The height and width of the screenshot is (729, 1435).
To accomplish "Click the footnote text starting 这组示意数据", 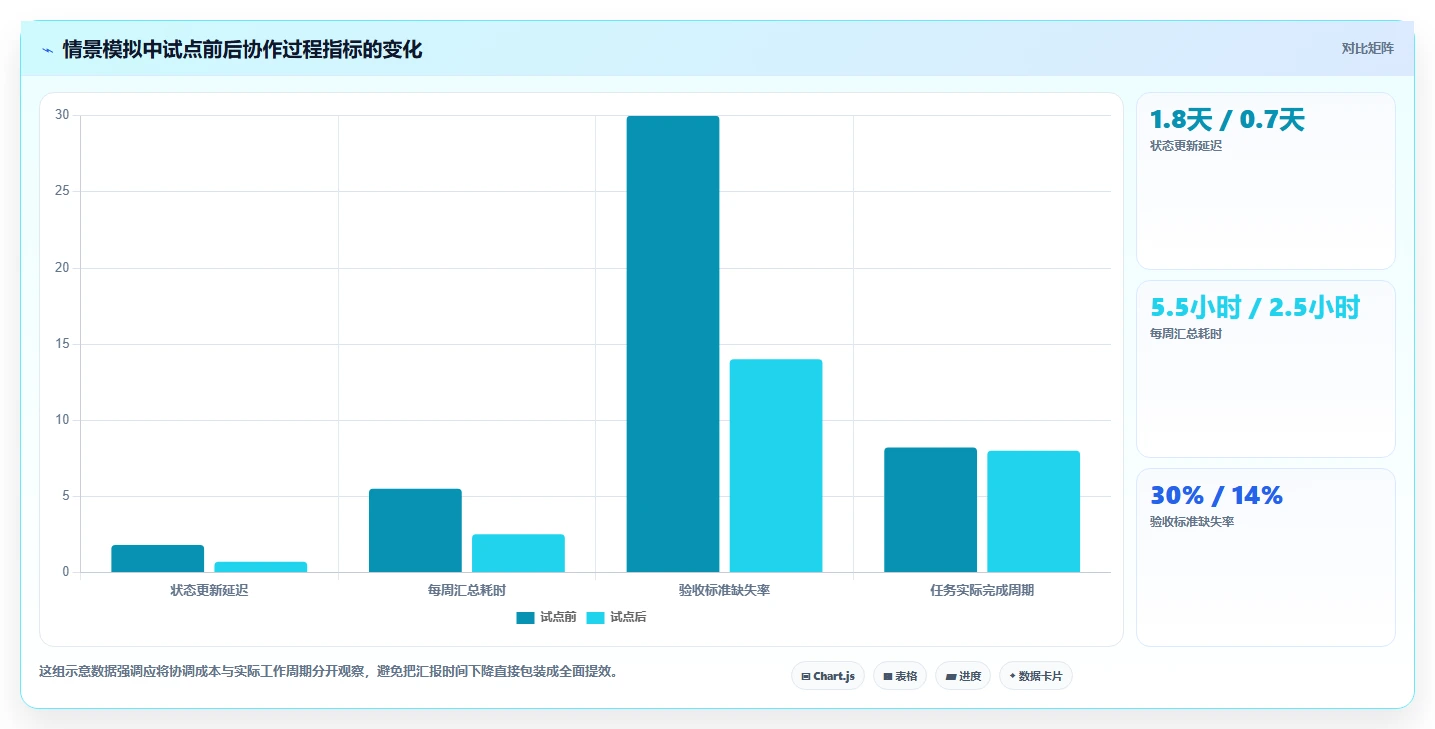I will tap(331, 671).
